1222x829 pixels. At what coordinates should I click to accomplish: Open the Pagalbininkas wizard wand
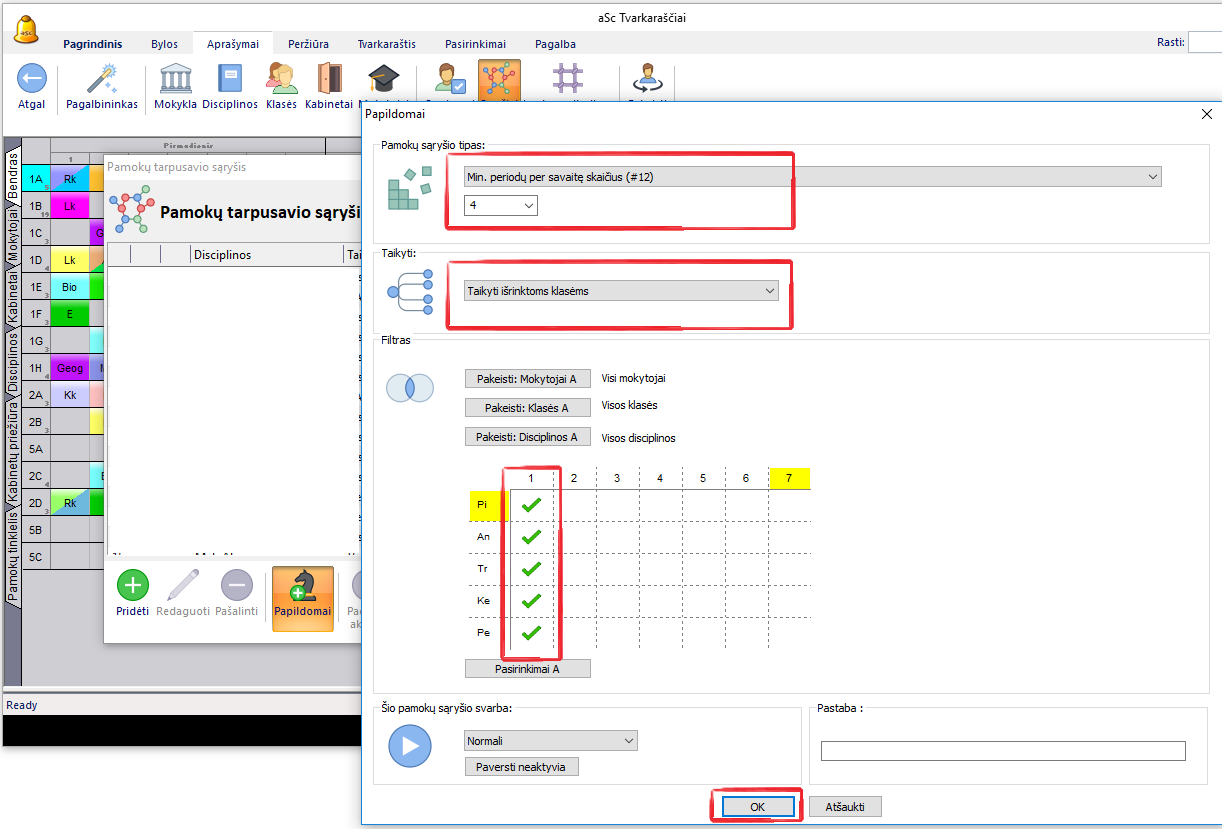pyautogui.click(x=102, y=79)
